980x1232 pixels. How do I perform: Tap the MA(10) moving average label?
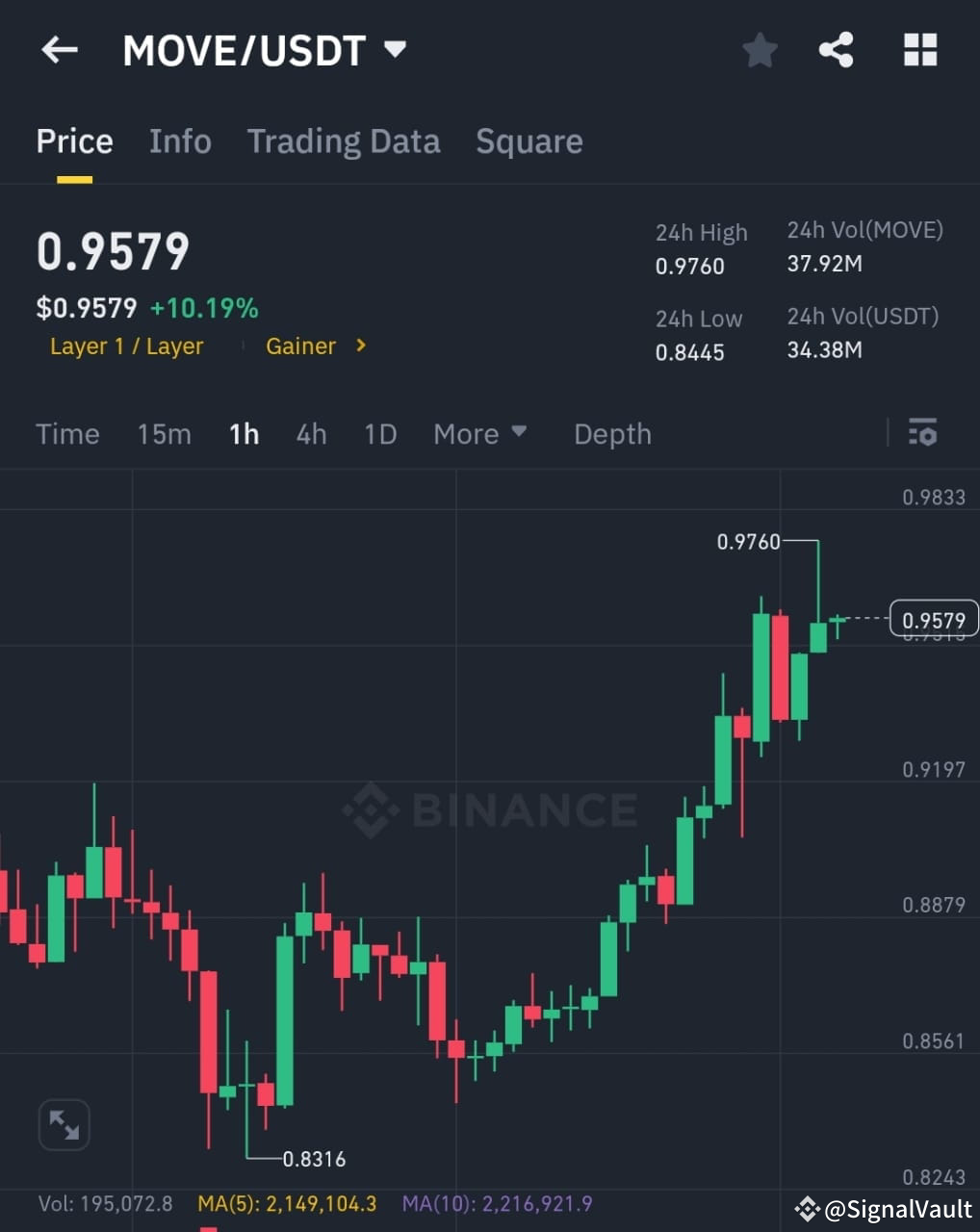[x=497, y=1203]
